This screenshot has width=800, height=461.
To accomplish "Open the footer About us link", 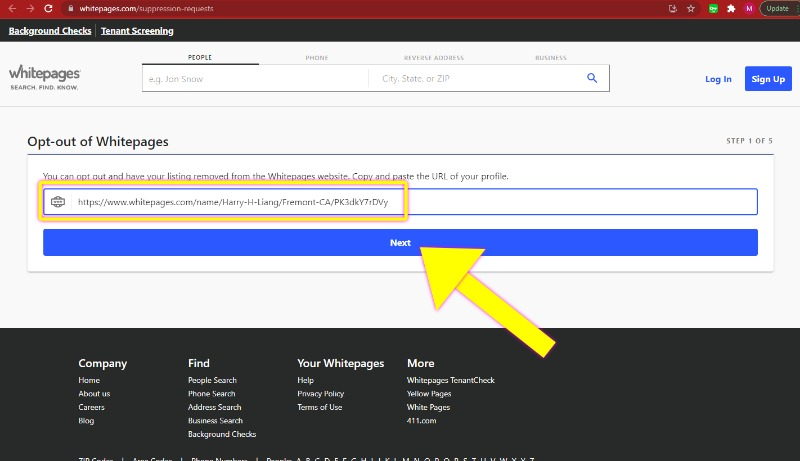I will tap(94, 394).
